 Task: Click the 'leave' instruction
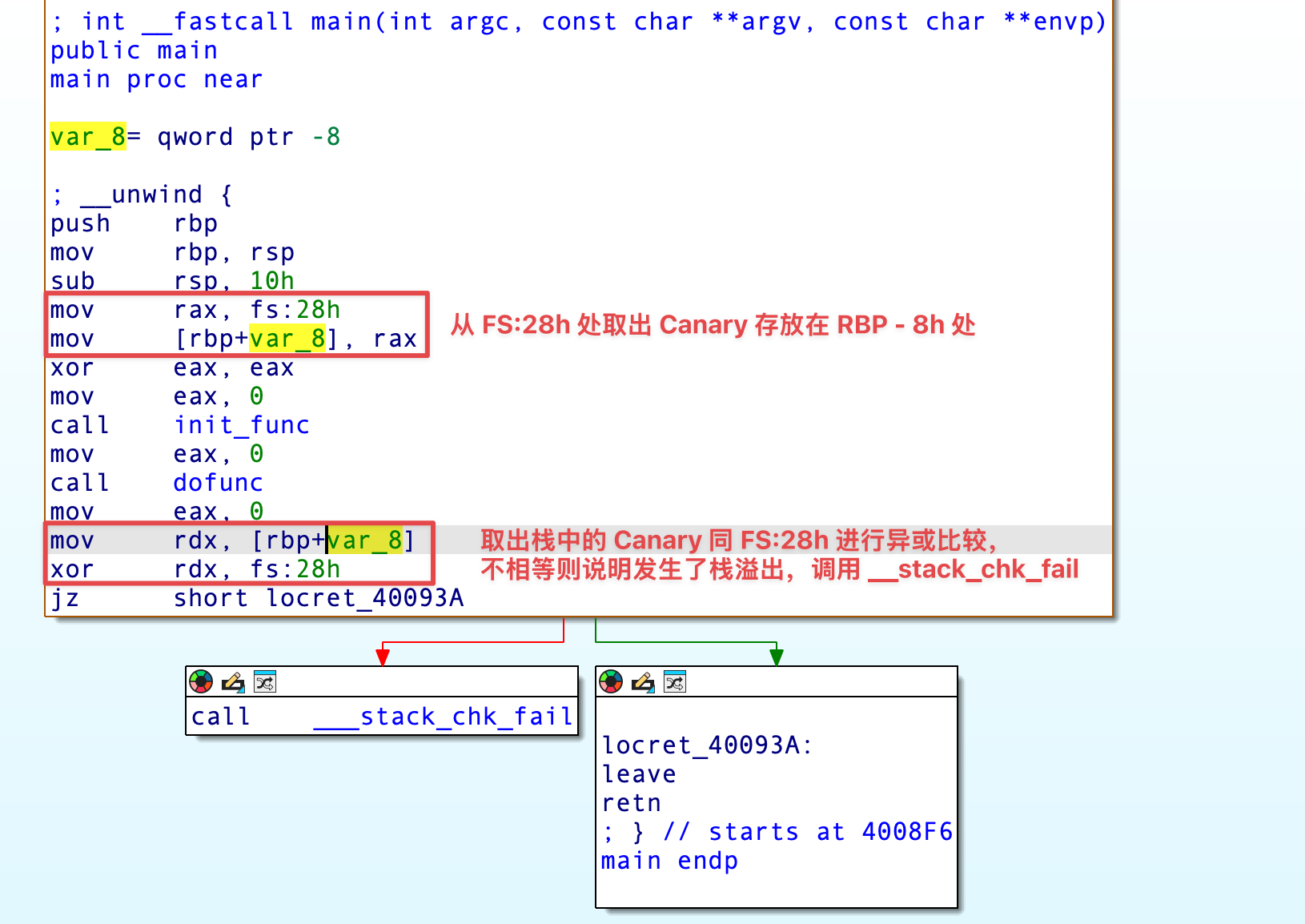[x=639, y=774]
